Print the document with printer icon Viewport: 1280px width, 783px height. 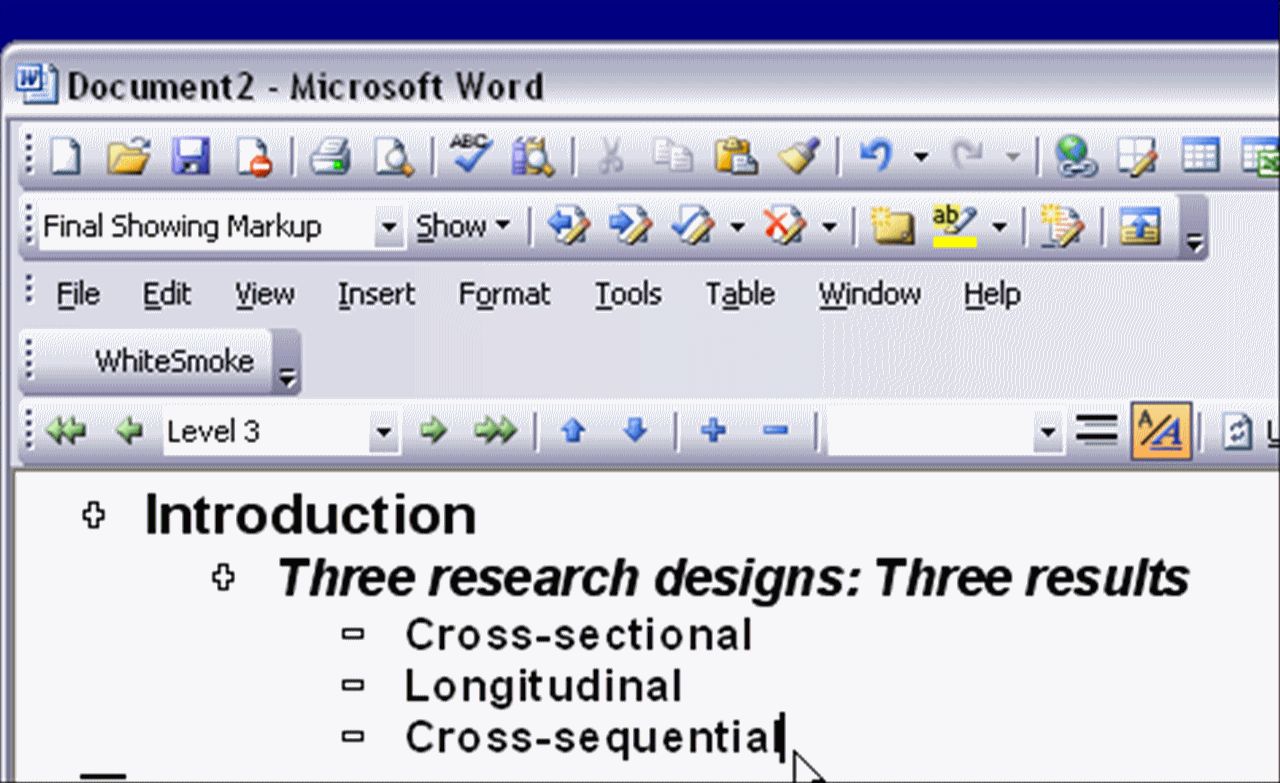pos(330,157)
